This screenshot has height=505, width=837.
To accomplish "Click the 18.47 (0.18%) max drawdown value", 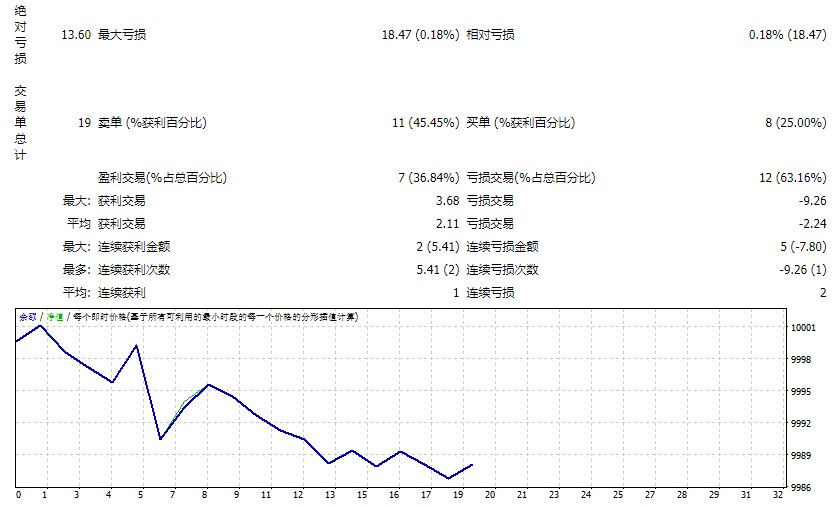I will [x=420, y=35].
